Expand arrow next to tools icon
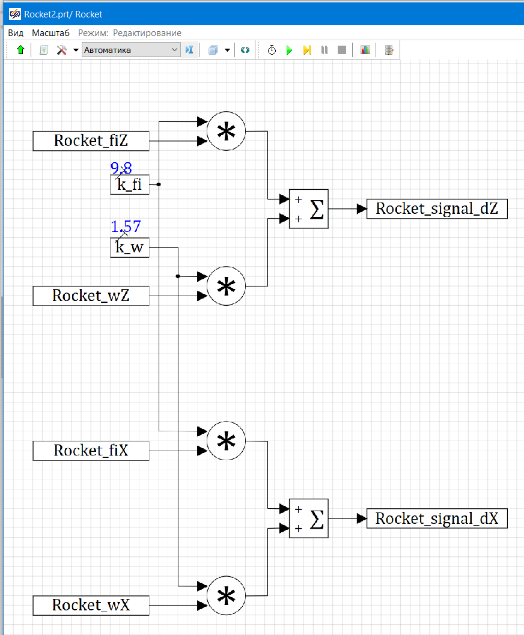This screenshot has height=635, width=524. tap(76, 50)
